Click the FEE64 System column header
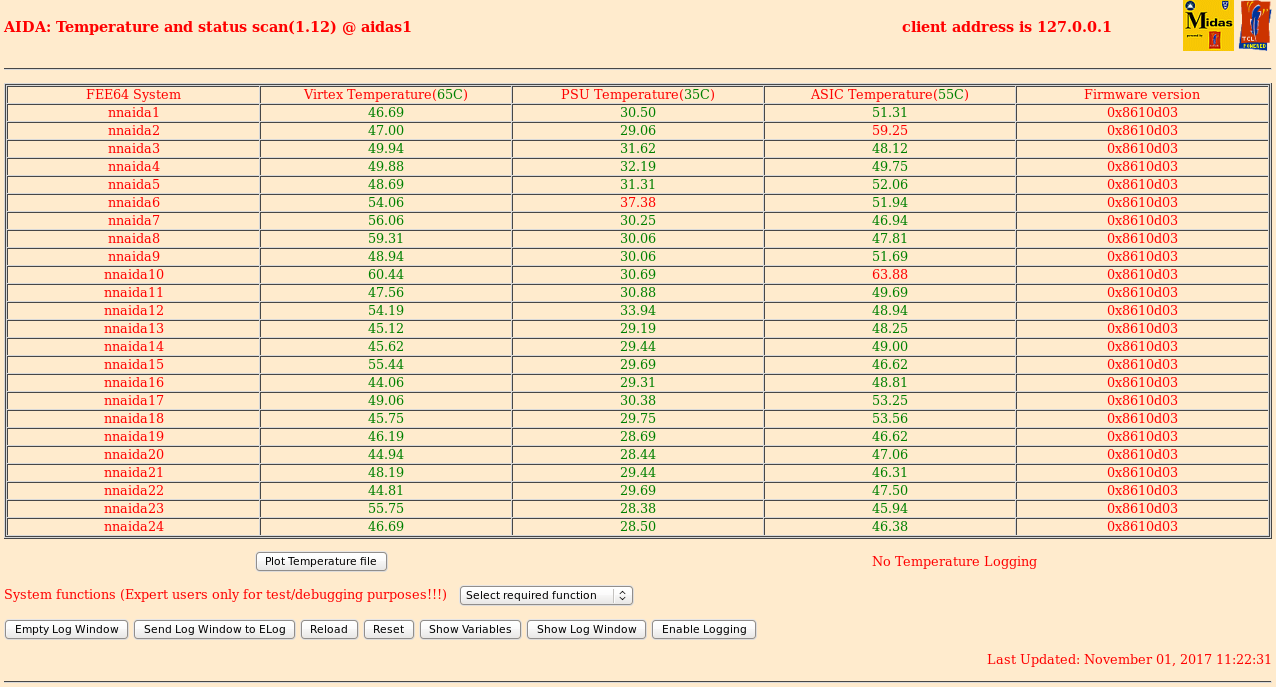Image resolution: width=1276 pixels, height=687 pixels. tap(134, 95)
